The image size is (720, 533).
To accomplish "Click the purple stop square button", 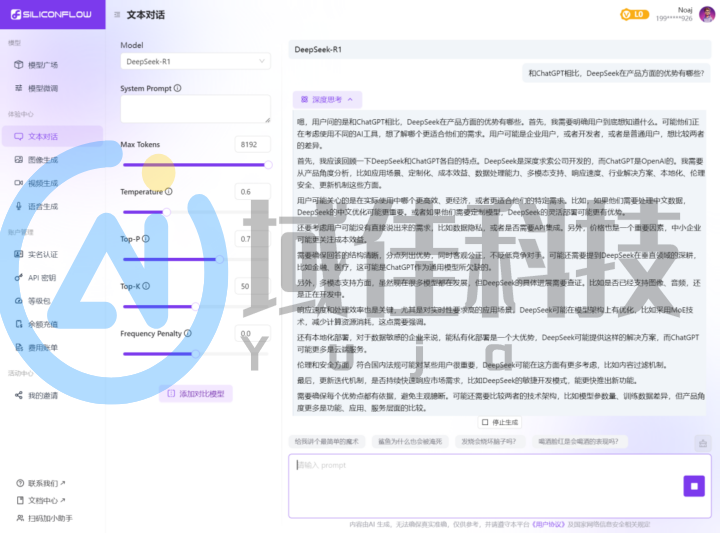I will (694, 486).
